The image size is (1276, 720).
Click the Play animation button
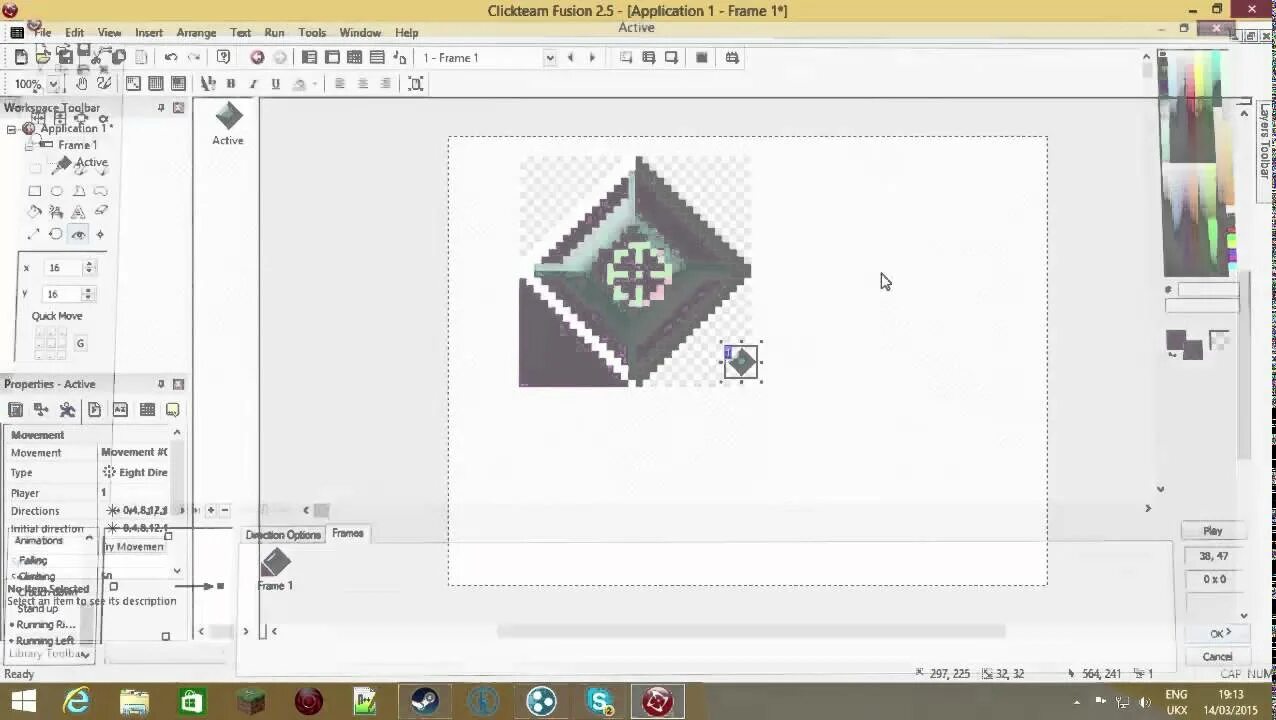(x=1213, y=531)
